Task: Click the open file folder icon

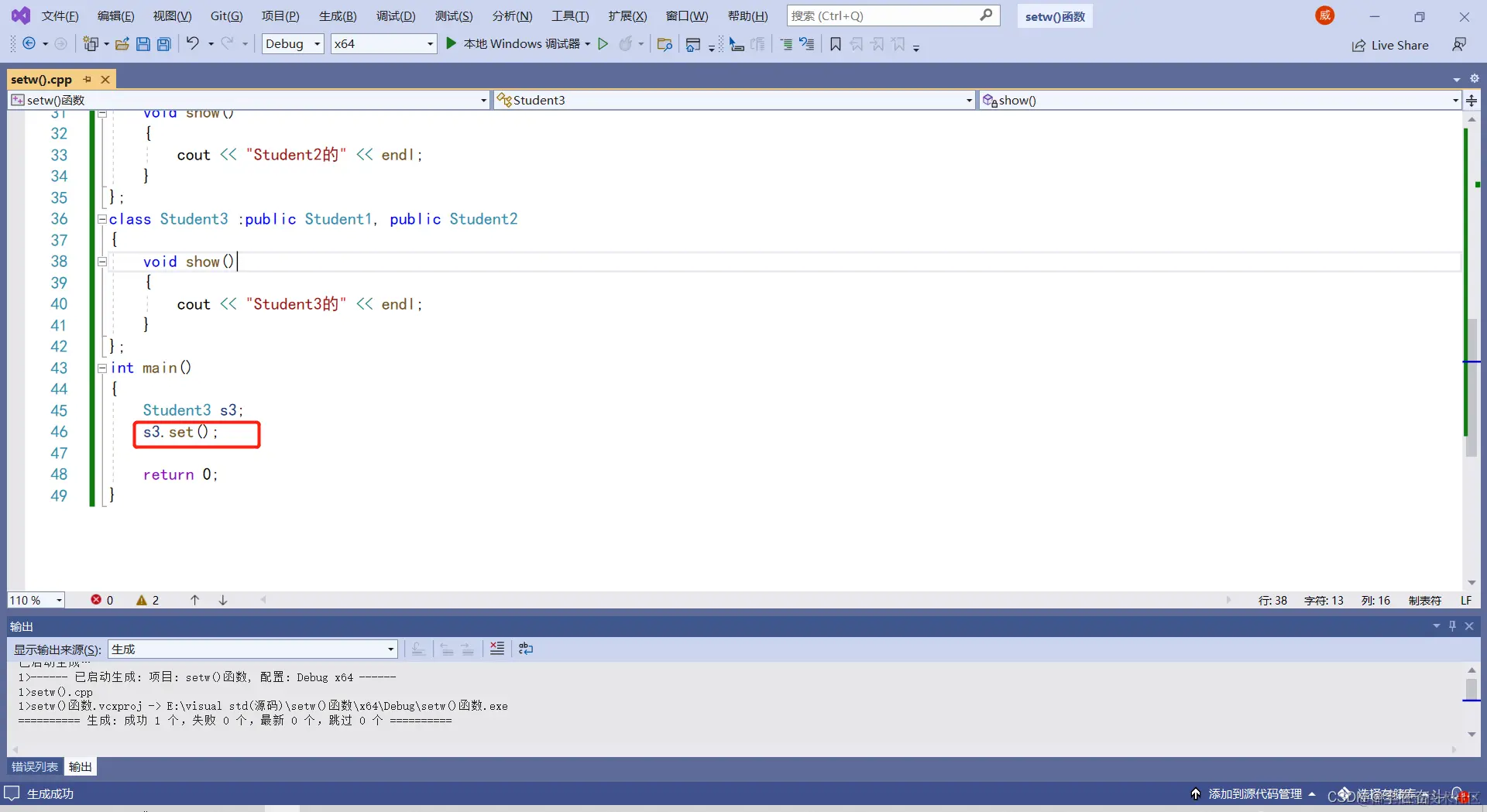Action: [x=122, y=44]
